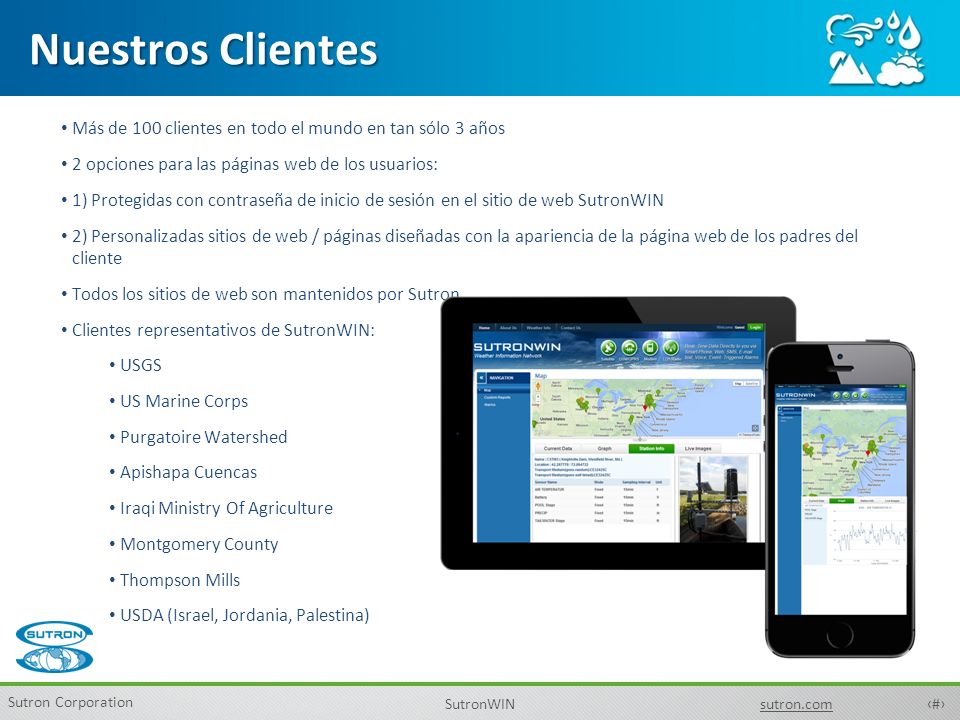Select Graph tab on tablet
Viewport: 960px width, 720px height.
[x=604, y=449]
